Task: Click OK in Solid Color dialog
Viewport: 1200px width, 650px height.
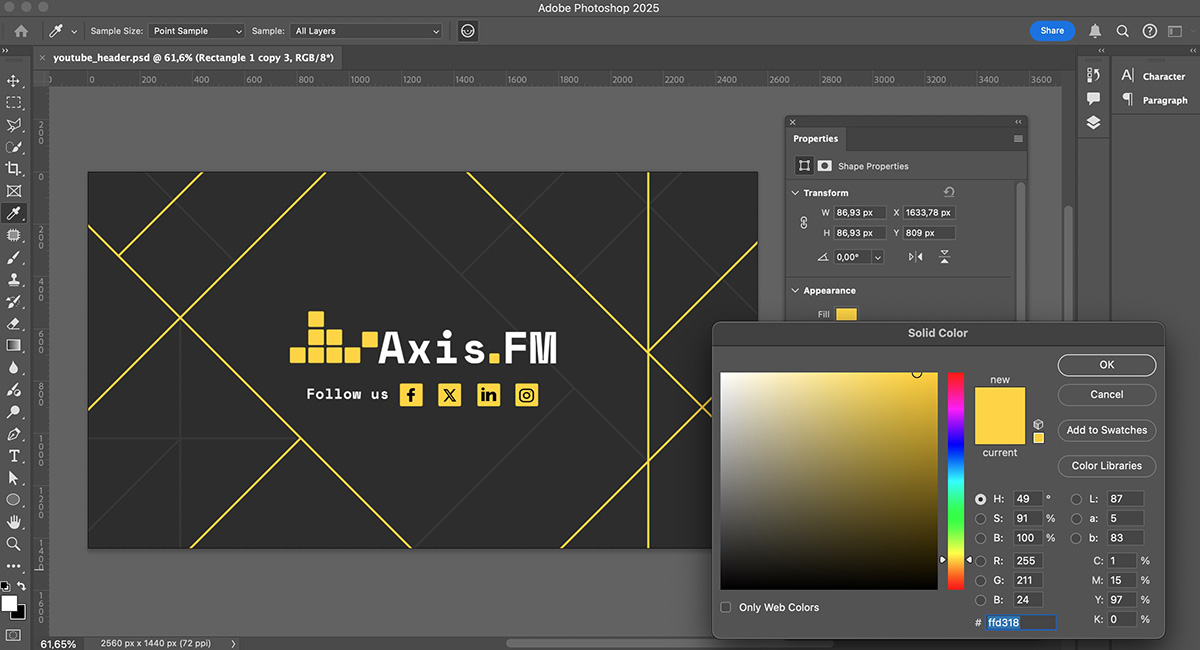Action: (x=1106, y=365)
